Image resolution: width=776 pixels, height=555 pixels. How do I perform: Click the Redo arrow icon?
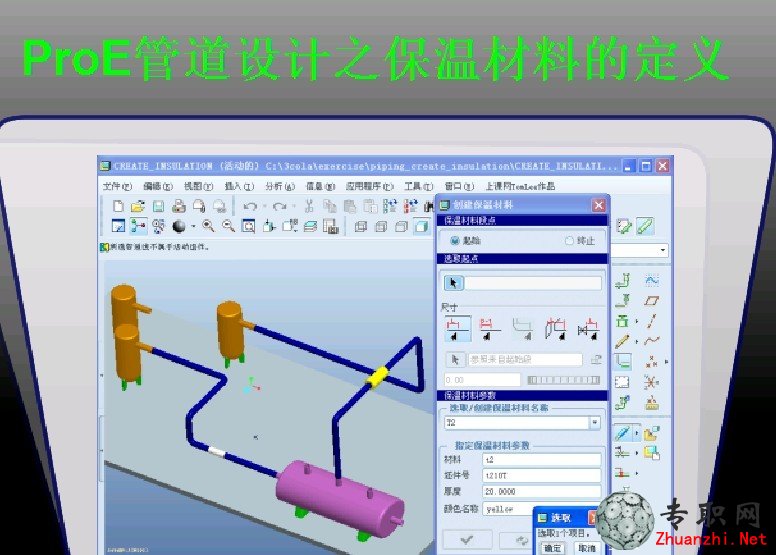point(280,206)
